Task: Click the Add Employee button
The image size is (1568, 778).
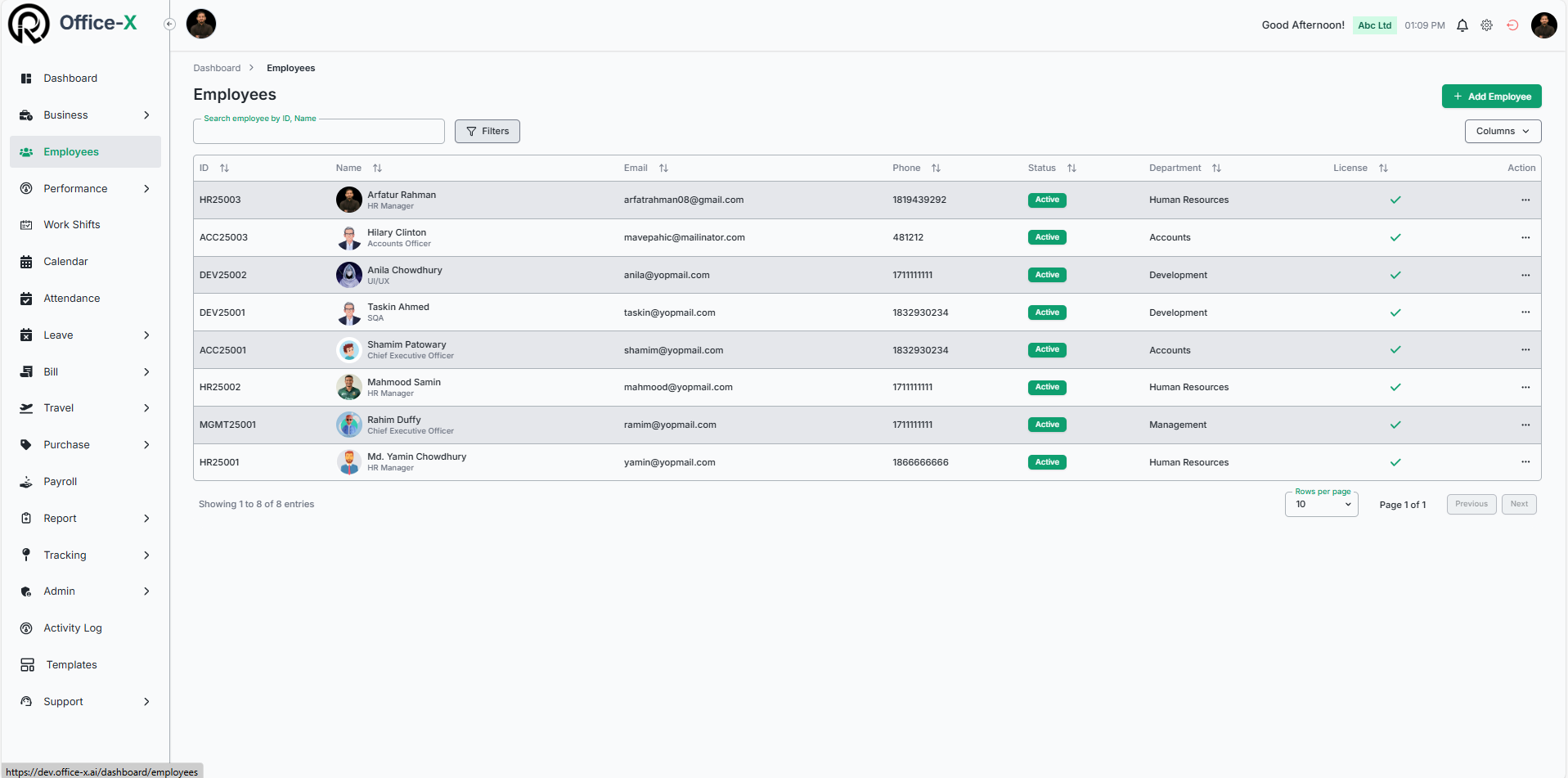Action: (x=1490, y=97)
